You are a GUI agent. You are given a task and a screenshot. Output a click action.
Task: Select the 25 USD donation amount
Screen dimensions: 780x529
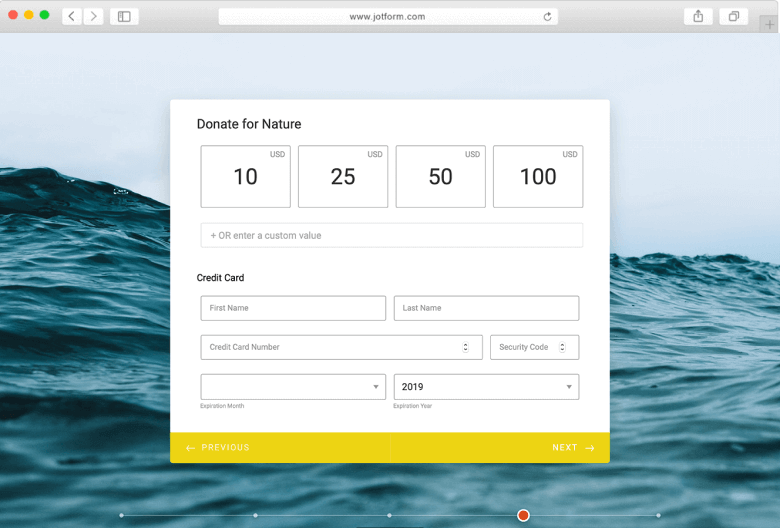[x=343, y=177]
